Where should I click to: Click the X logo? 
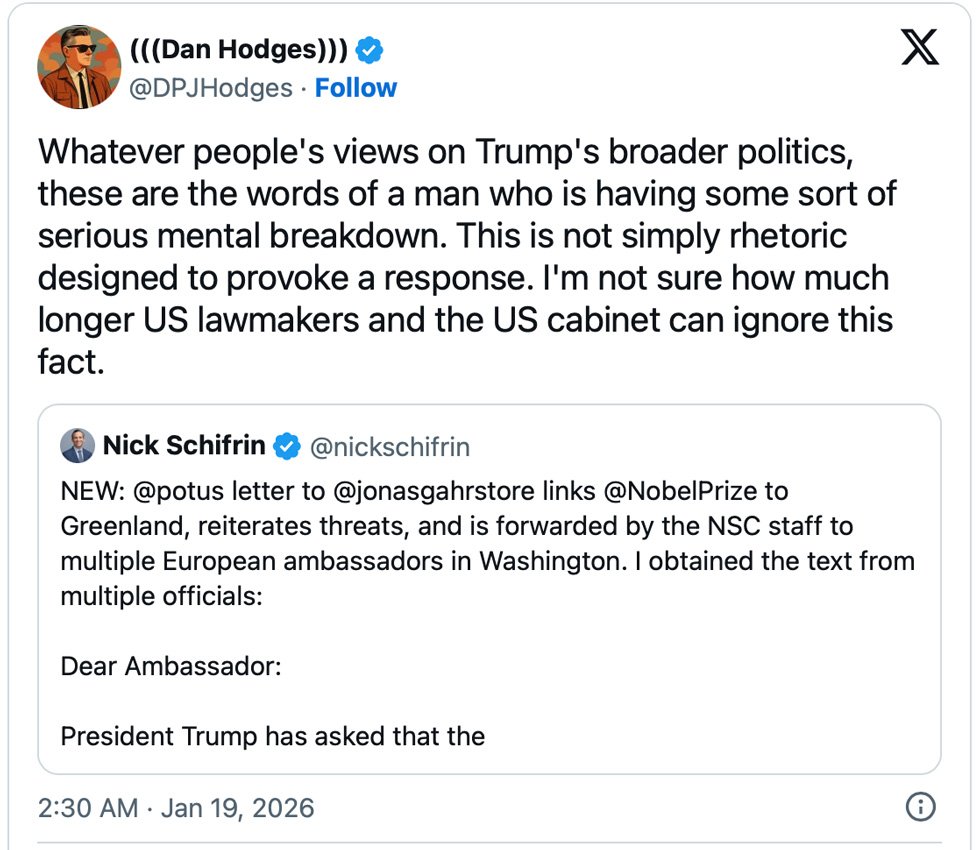[x=920, y=46]
